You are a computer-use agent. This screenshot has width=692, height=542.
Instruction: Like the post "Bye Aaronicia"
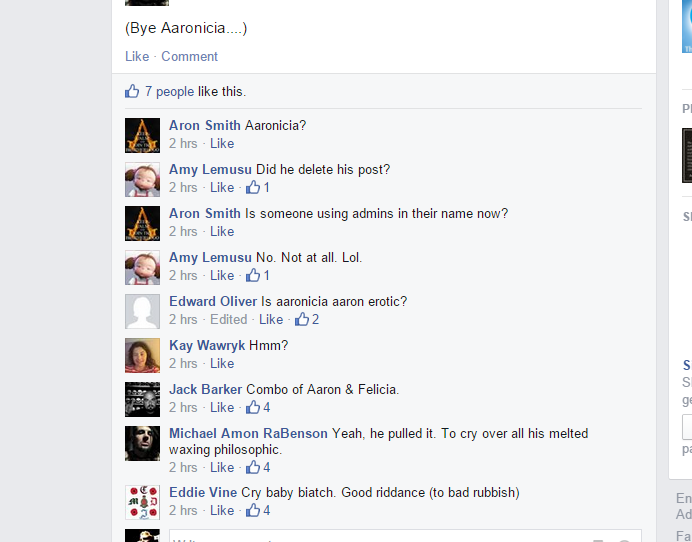[x=137, y=56]
